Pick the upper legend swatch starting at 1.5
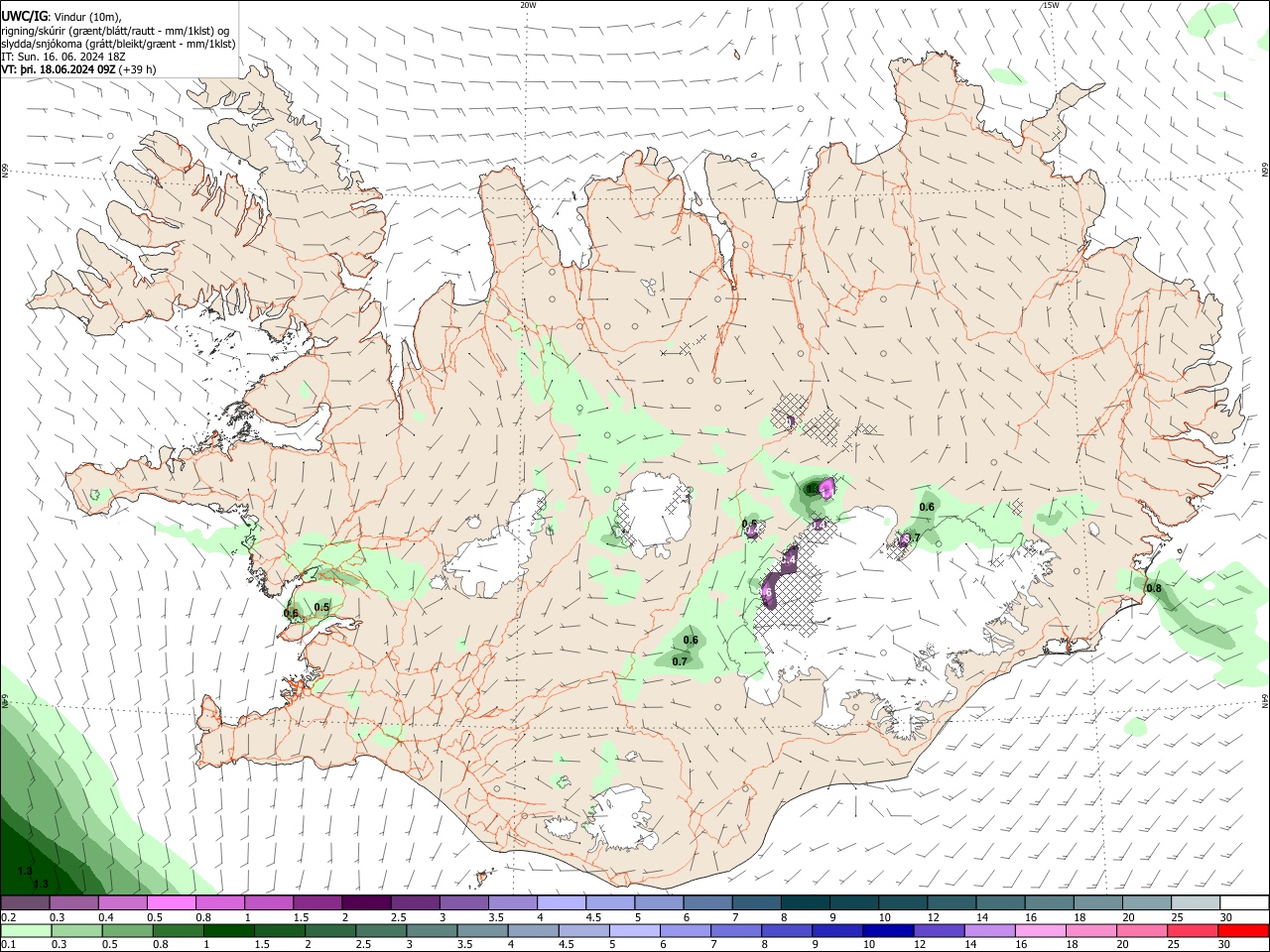Screen dimensions: 1270x952 317,903
